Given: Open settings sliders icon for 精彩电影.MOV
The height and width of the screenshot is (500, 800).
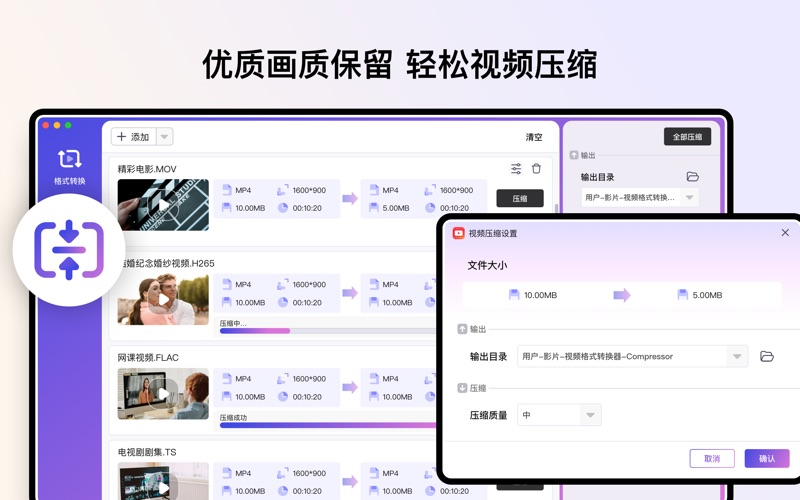Looking at the screenshot, I should coord(516,168).
